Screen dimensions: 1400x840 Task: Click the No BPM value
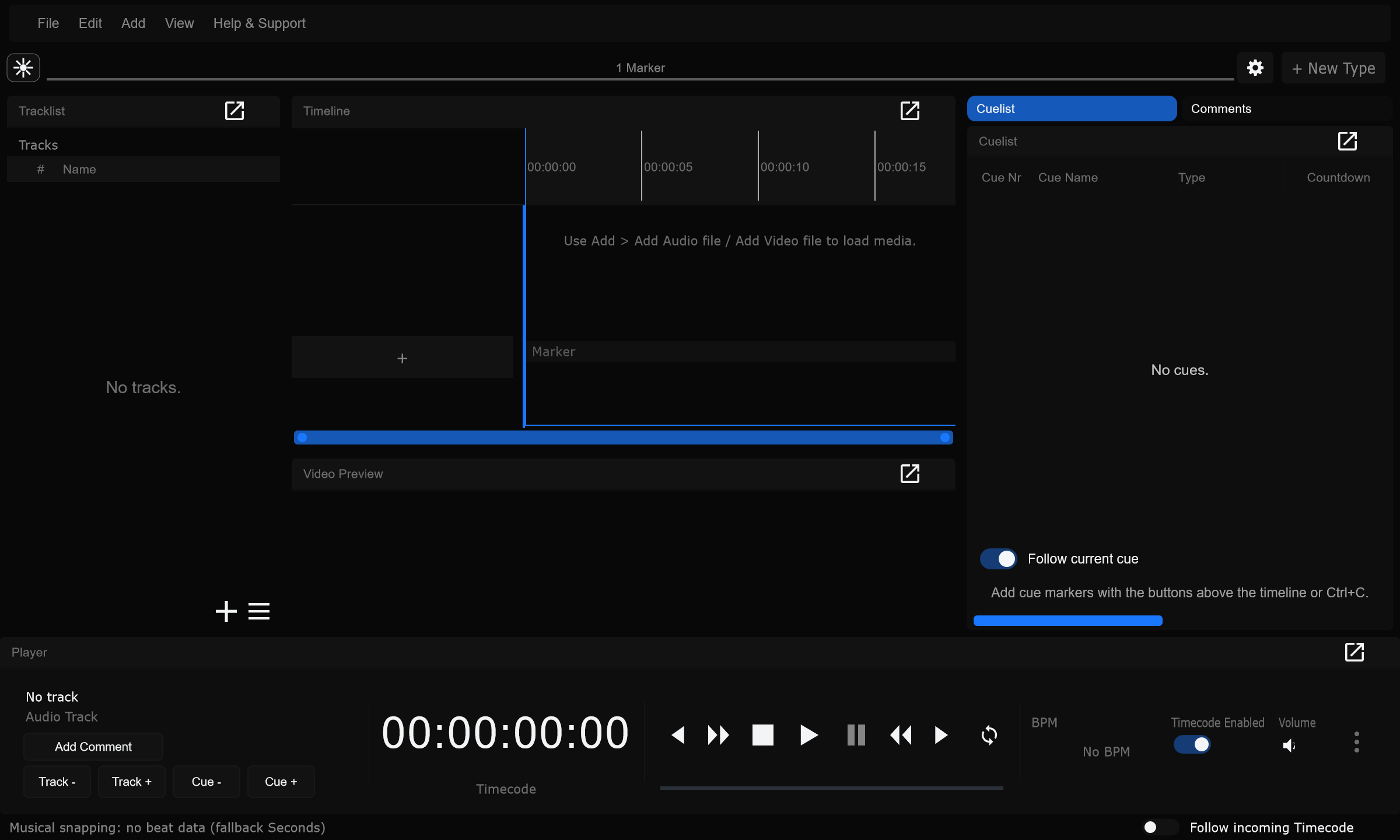click(x=1106, y=751)
